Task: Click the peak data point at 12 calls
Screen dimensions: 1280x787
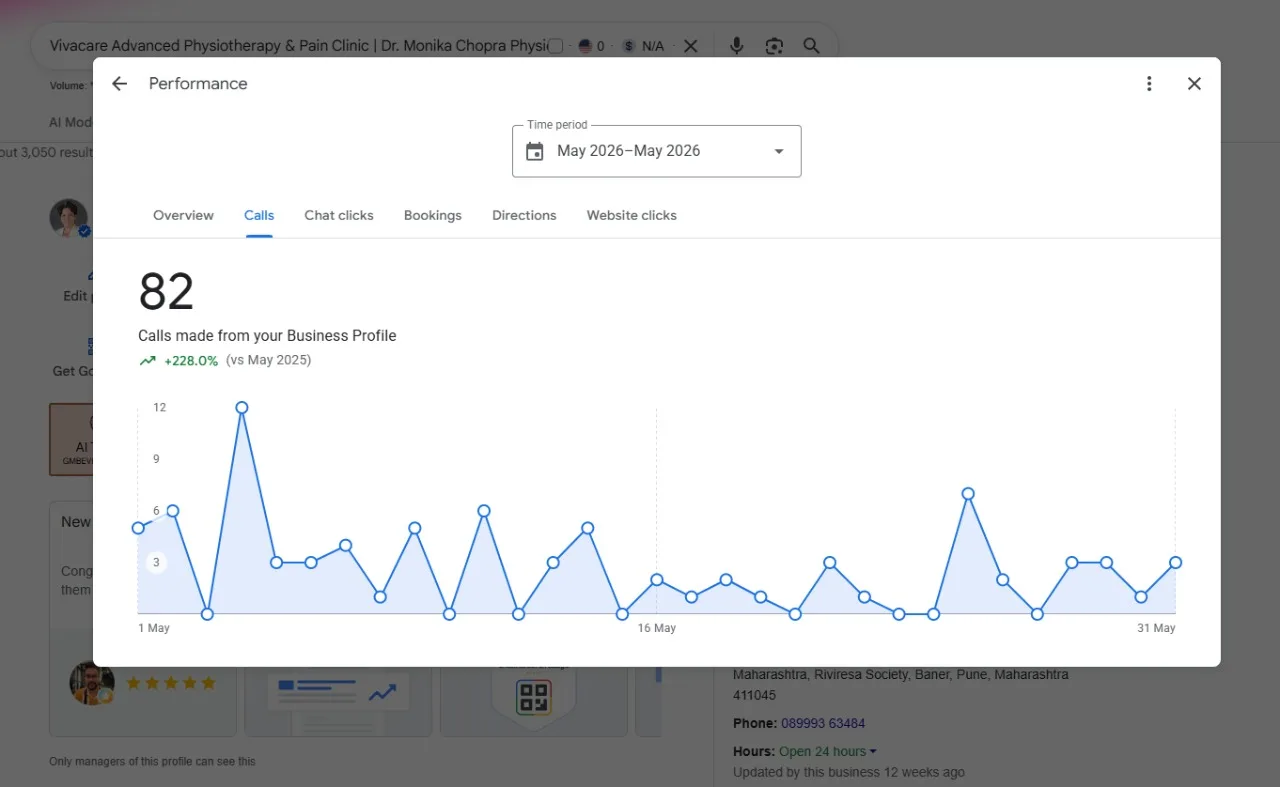Action: (x=242, y=407)
